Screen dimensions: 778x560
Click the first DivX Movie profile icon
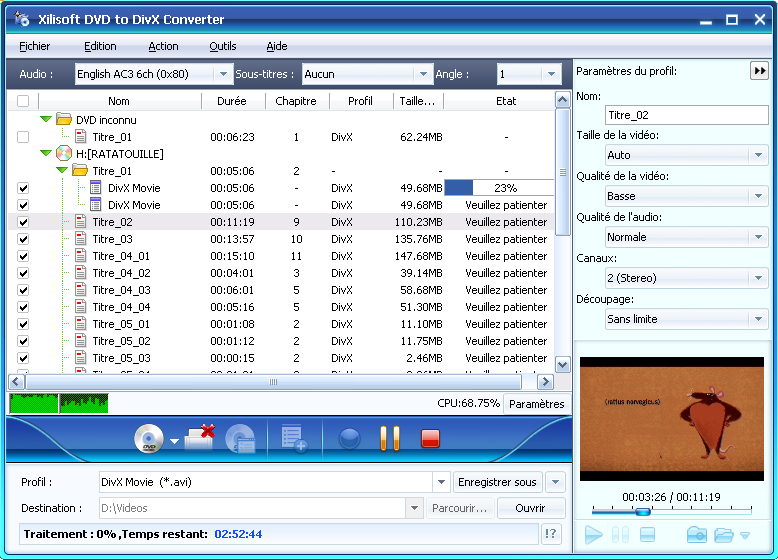(96, 187)
